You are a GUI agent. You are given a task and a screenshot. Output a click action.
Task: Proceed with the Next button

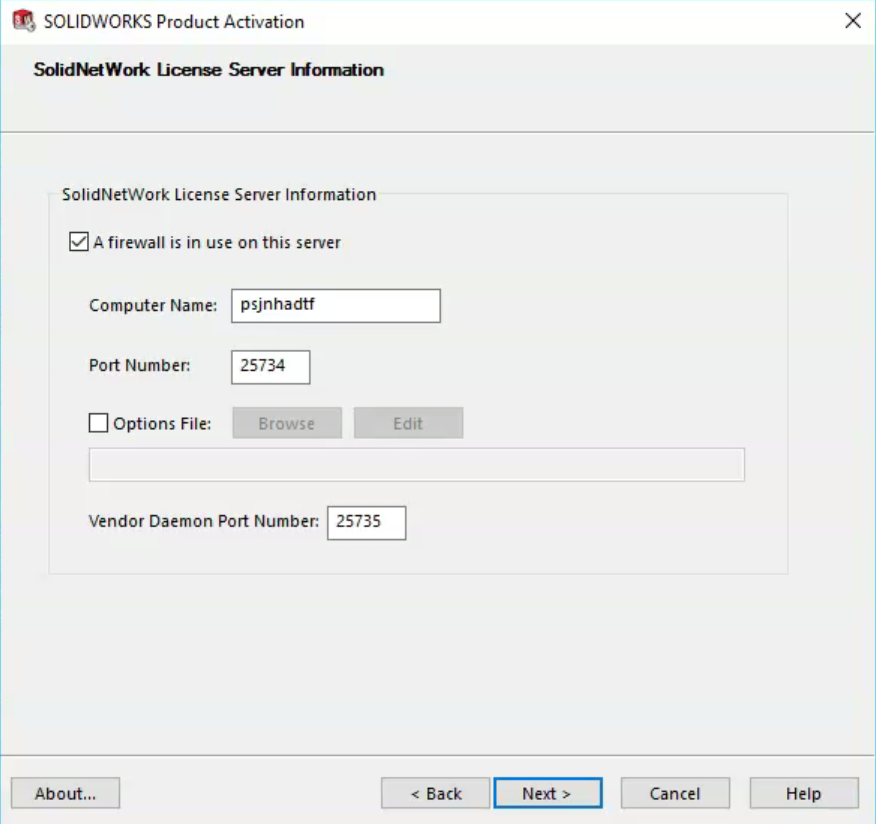(548, 793)
